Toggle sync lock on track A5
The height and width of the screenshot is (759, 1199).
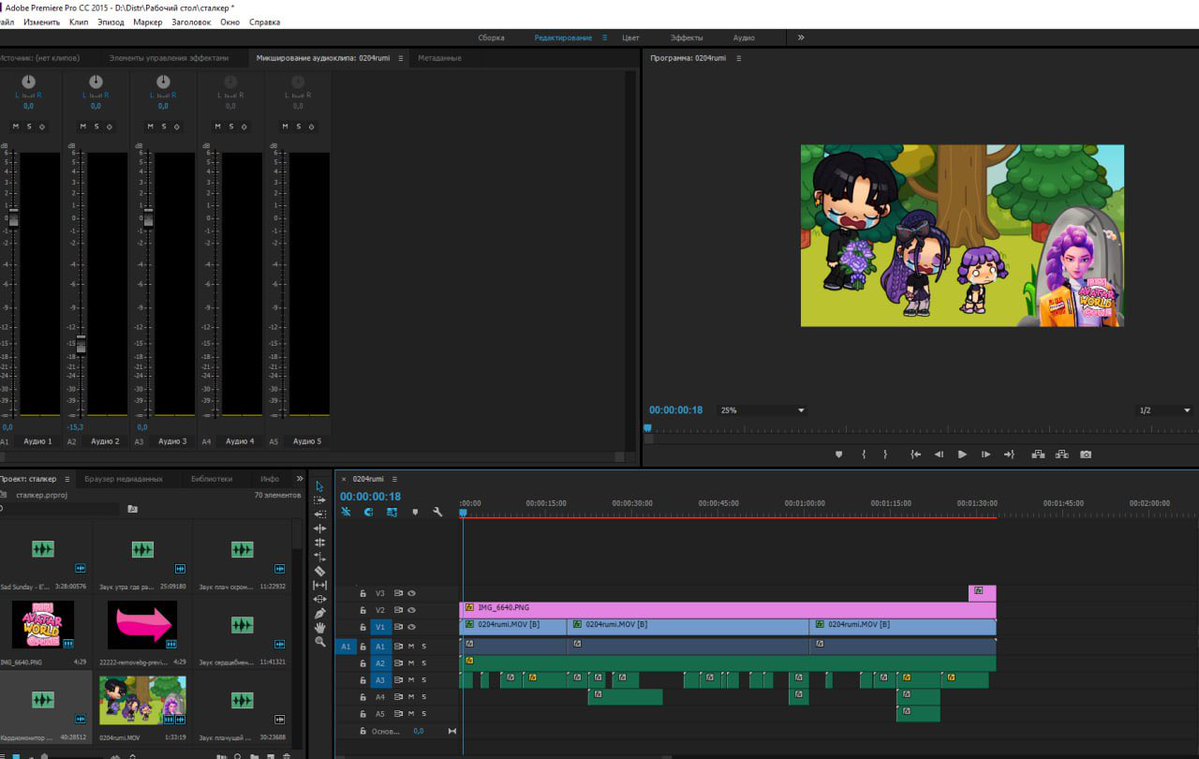click(398, 714)
